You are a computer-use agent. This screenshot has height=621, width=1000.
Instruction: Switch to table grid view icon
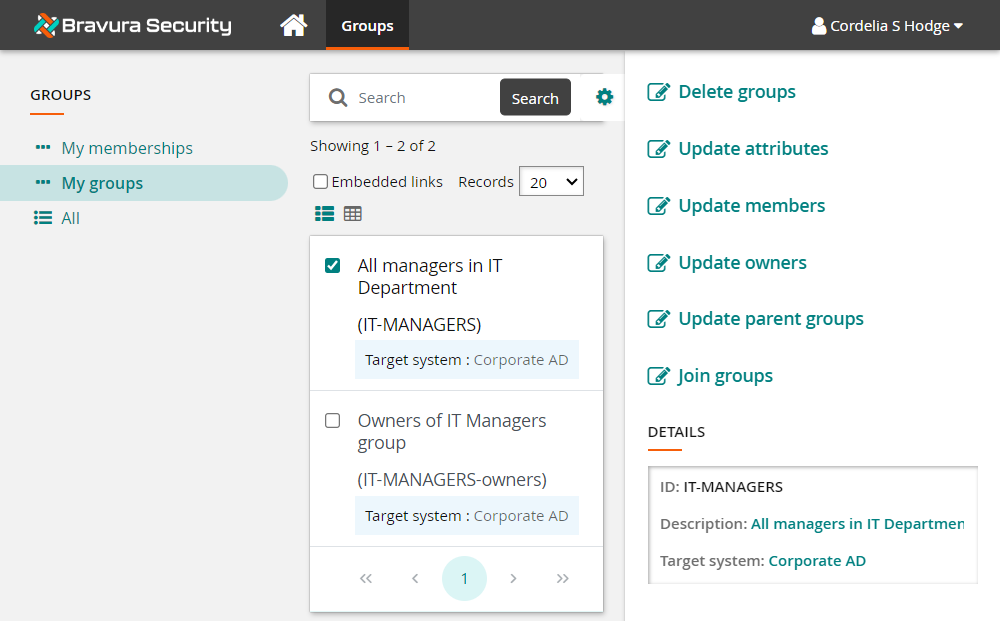pyautogui.click(x=352, y=213)
